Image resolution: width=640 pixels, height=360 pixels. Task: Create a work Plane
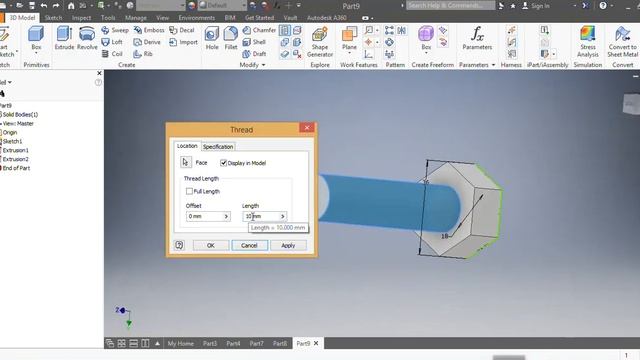349,38
